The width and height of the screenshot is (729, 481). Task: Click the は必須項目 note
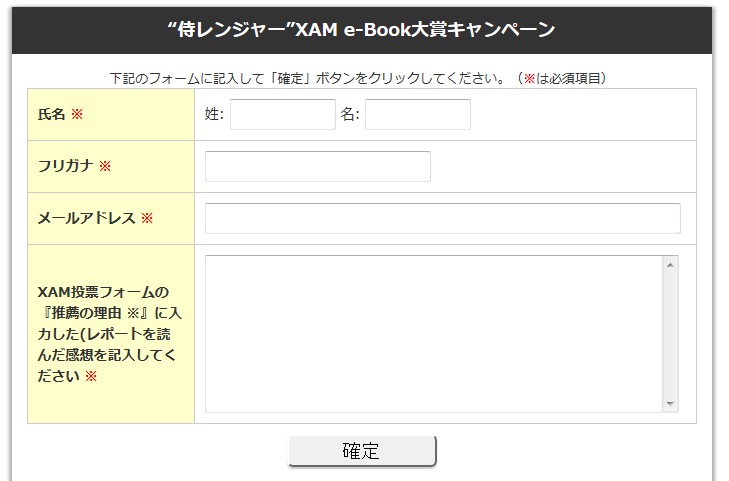tap(569, 78)
